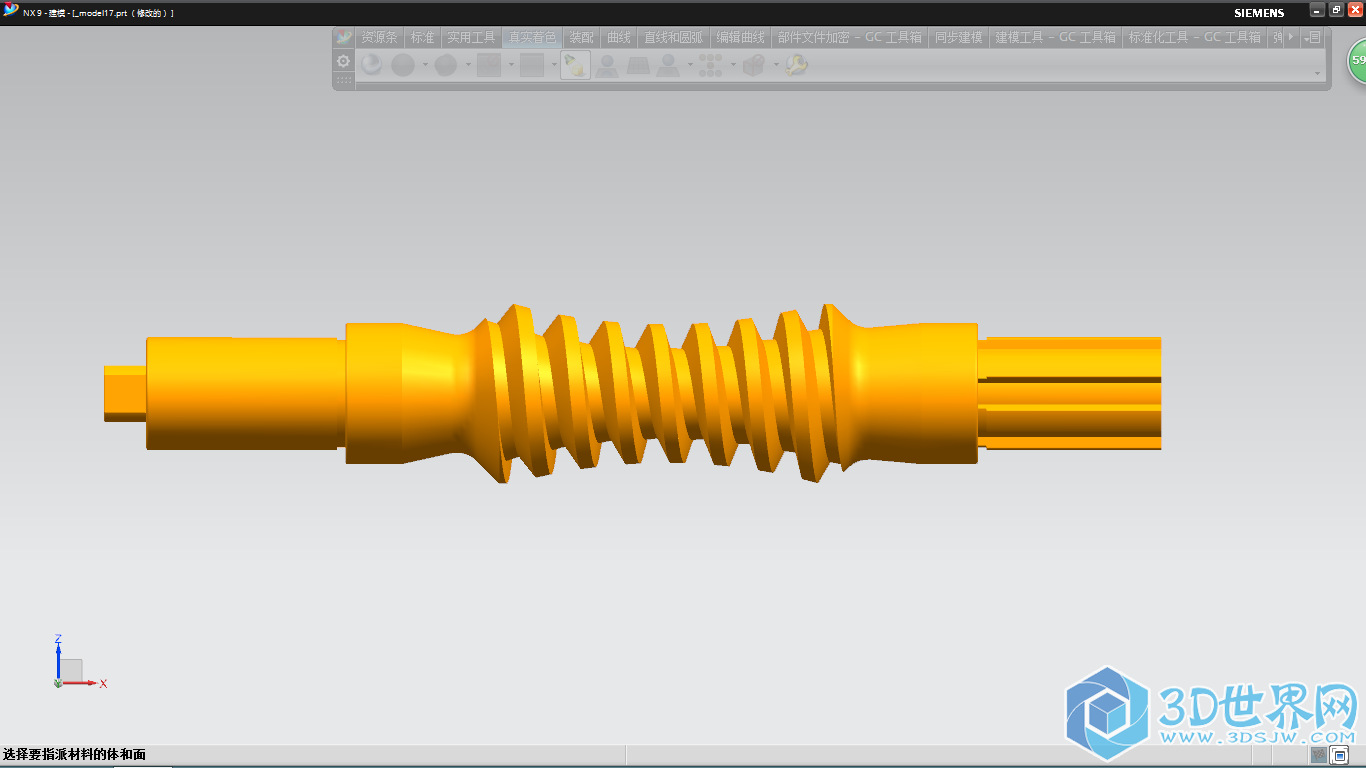
Task: Click status prompt 选择要指派材料的体和面
Action: [75, 755]
